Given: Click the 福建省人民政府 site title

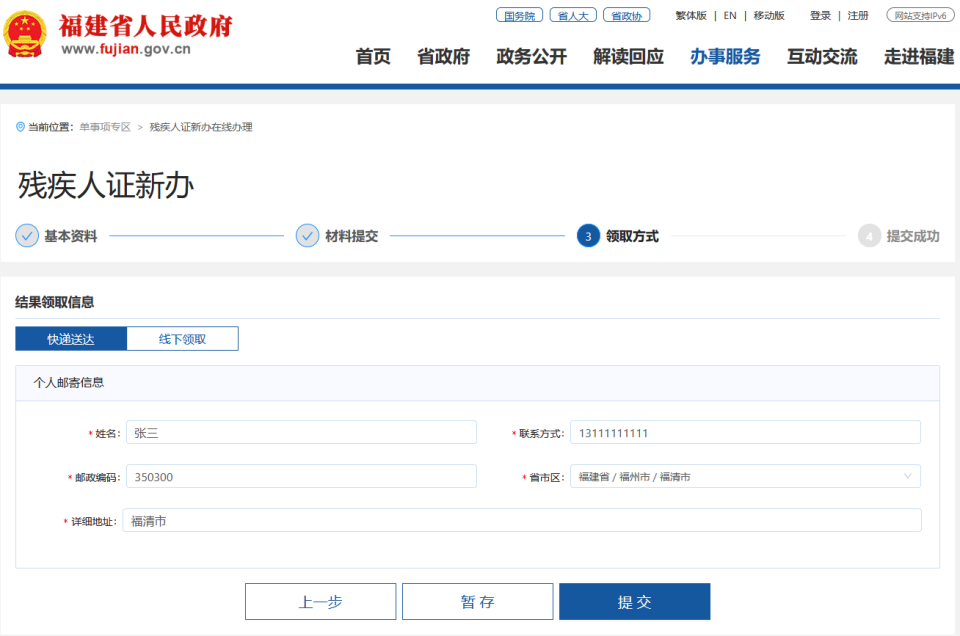Looking at the screenshot, I should tap(146, 26).
